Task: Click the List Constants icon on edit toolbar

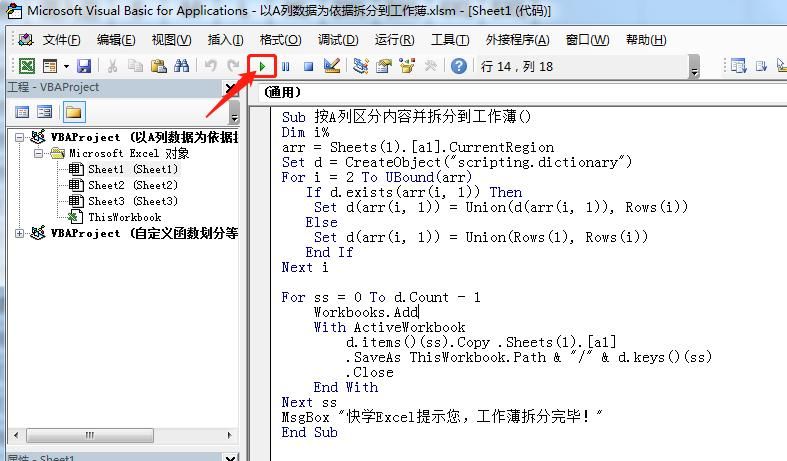Action: (x=761, y=66)
